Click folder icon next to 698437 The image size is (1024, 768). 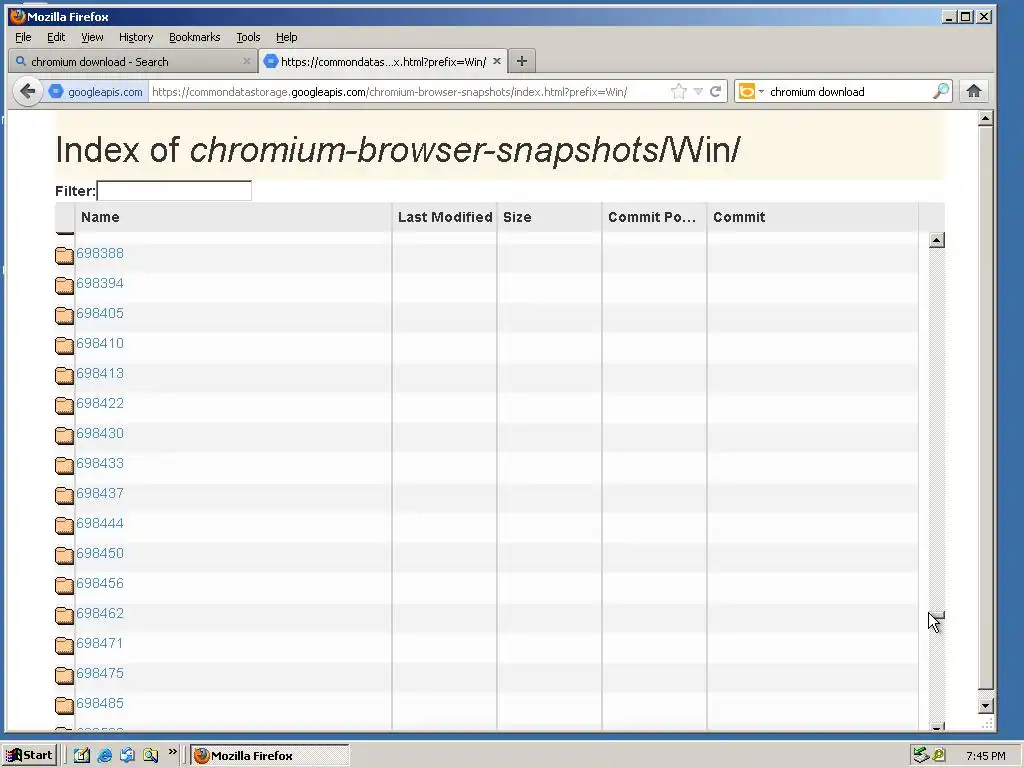click(x=64, y=495)
